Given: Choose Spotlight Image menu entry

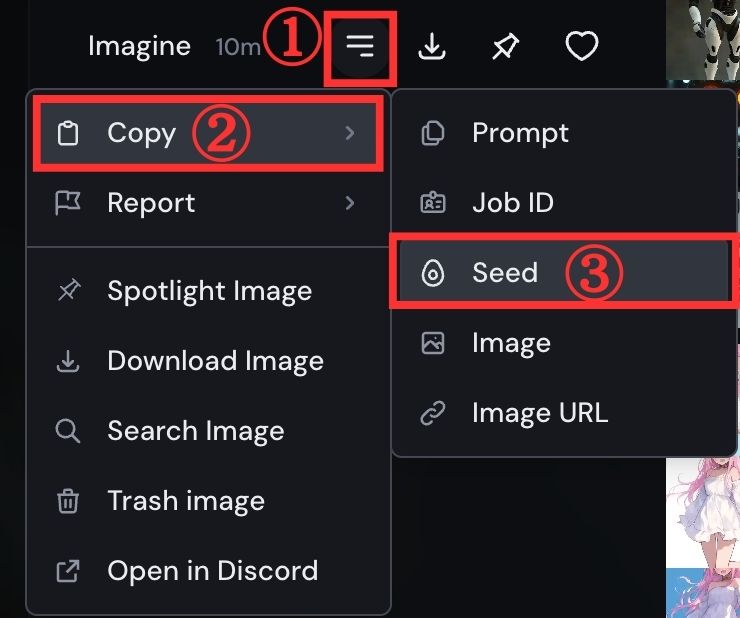Looking at the screenshot, I should pos(209,291).
